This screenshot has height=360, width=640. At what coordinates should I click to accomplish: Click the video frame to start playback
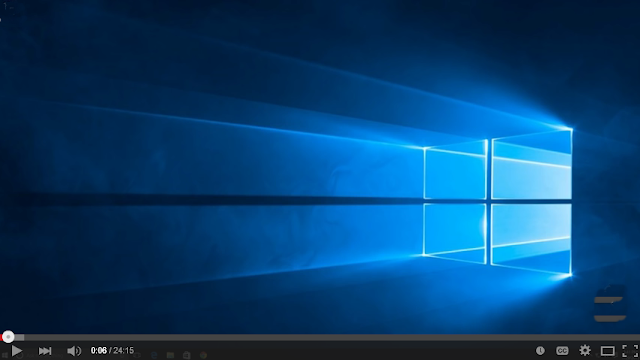pyautogui.click(x=320, y=167)
